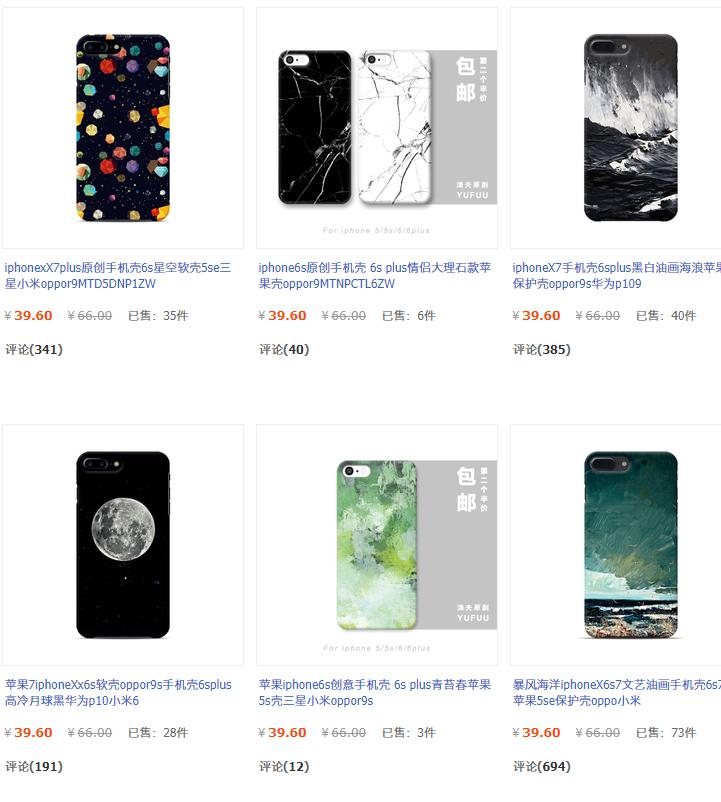Click the 苹果7iphoneXx6s moon case title link
Viewport: 721px width, 802px height.
tap(118, 693)
